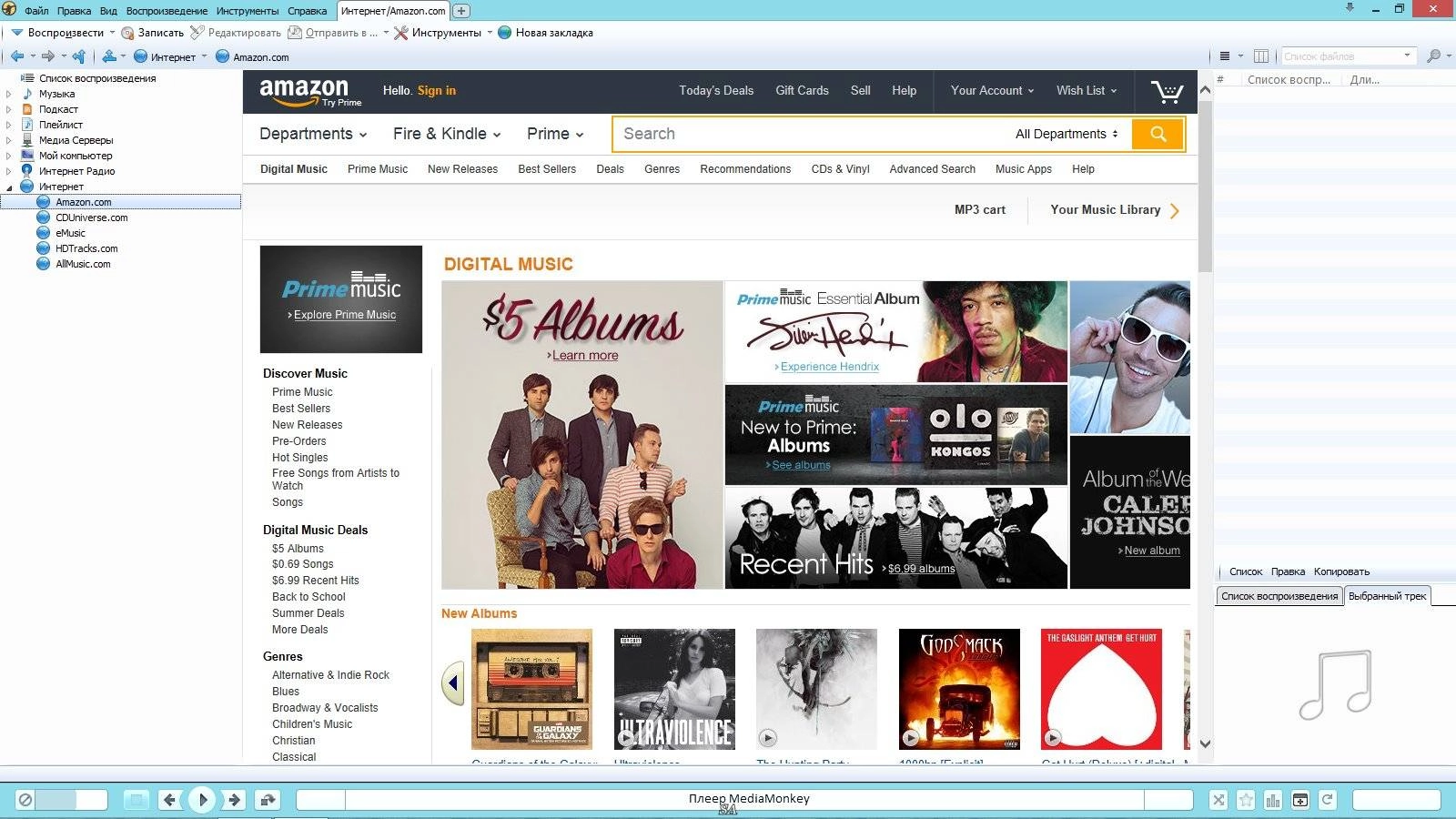Click the Новая закладка globe toolbar button
1456x819 pixels.
tap(545, 33)
